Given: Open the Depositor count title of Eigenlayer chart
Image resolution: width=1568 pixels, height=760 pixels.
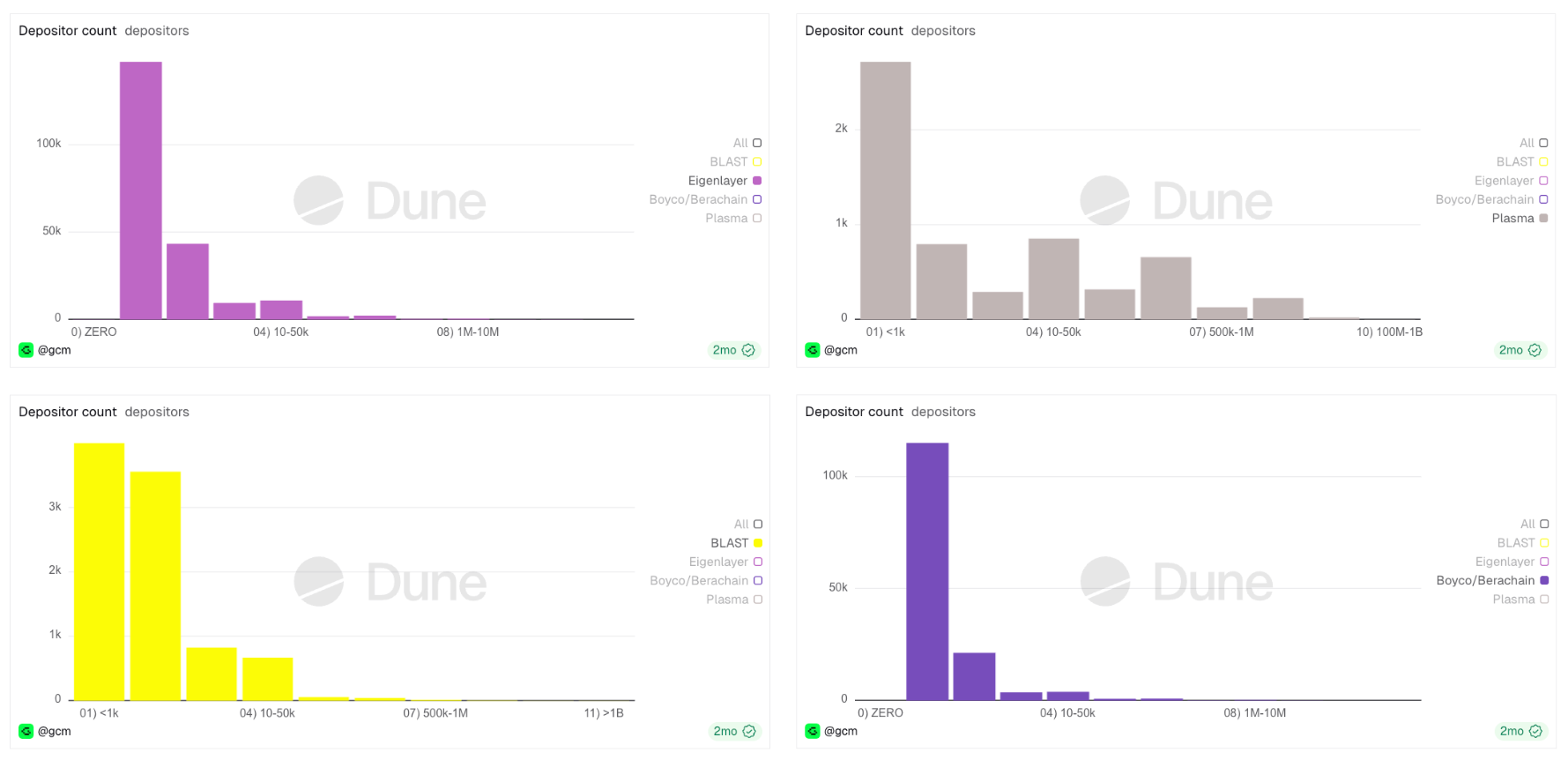Looking at the screenshot, I should coord(67,31).
